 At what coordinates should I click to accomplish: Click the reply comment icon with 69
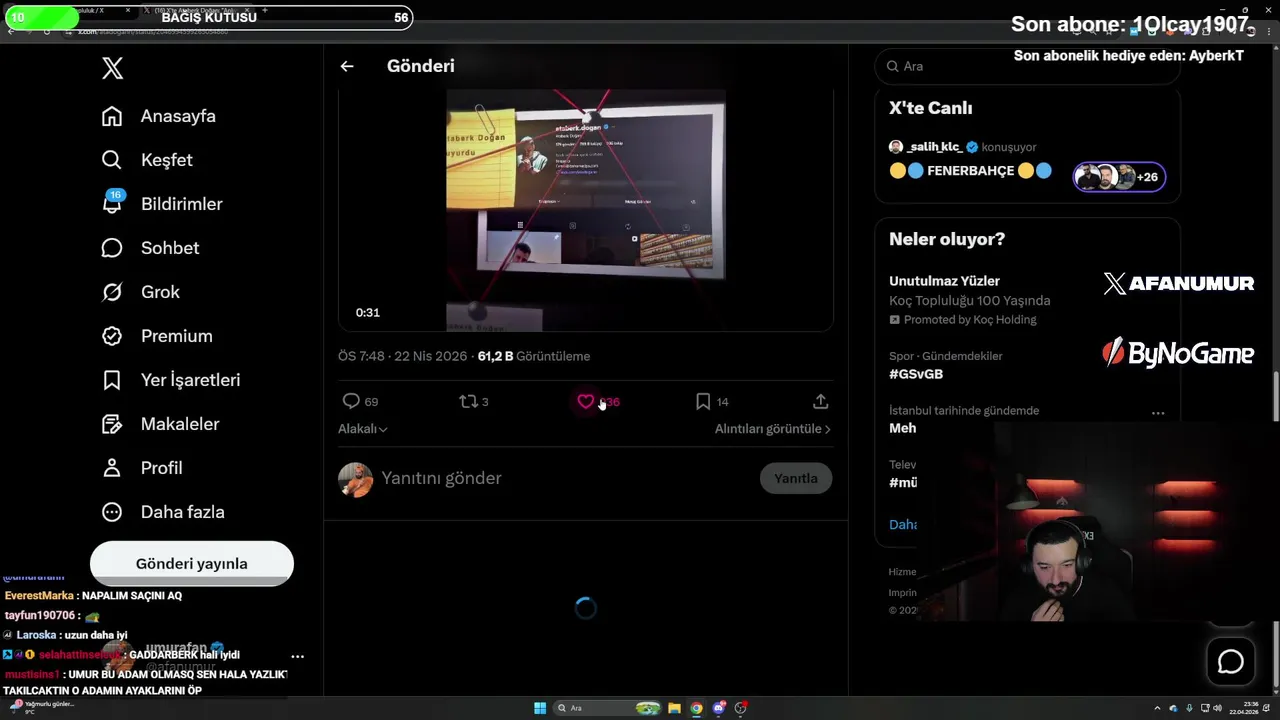tap(351, 401)
